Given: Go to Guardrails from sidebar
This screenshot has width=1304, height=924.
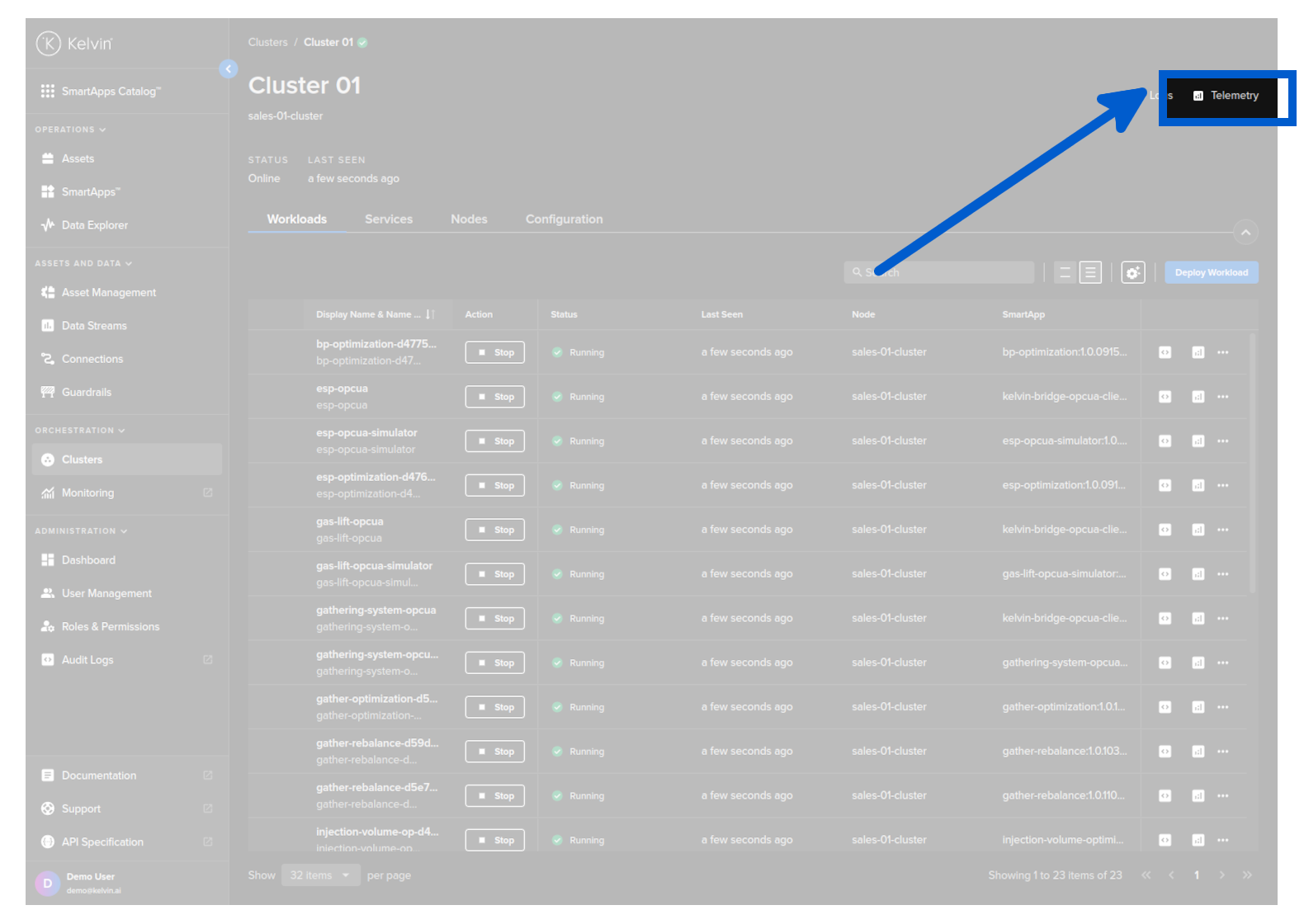Looking at the screenshot, I should click(x=86, y=392).
